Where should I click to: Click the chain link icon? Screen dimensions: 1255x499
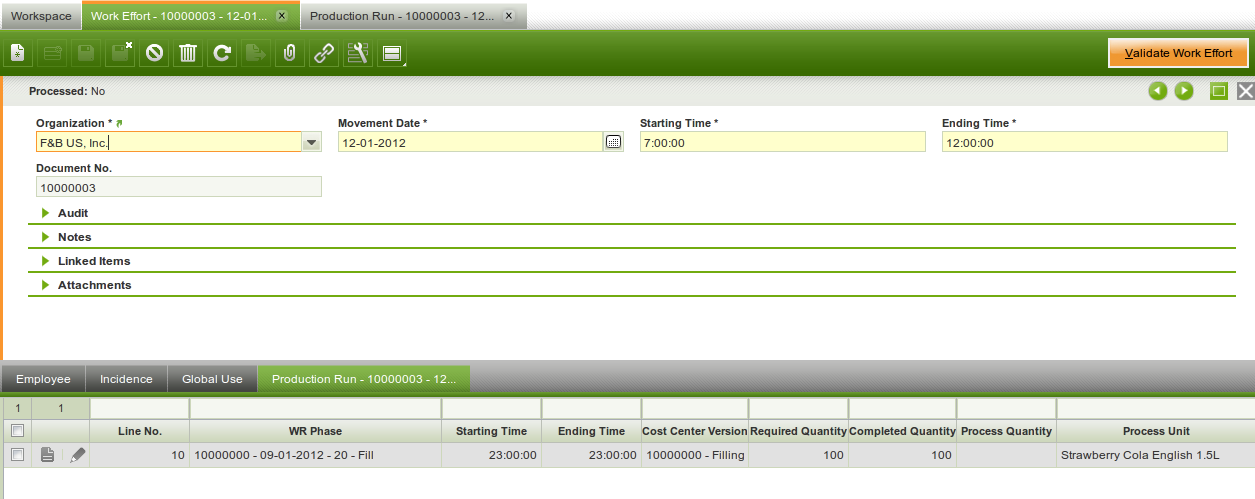(x=324, y=53)
